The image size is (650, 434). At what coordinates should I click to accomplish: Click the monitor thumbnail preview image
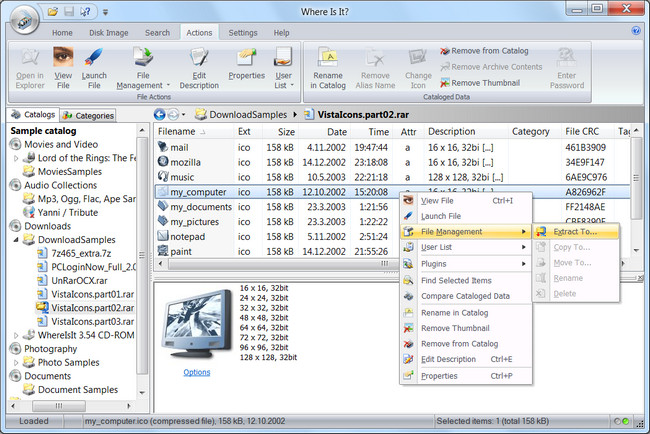[197, 323]
